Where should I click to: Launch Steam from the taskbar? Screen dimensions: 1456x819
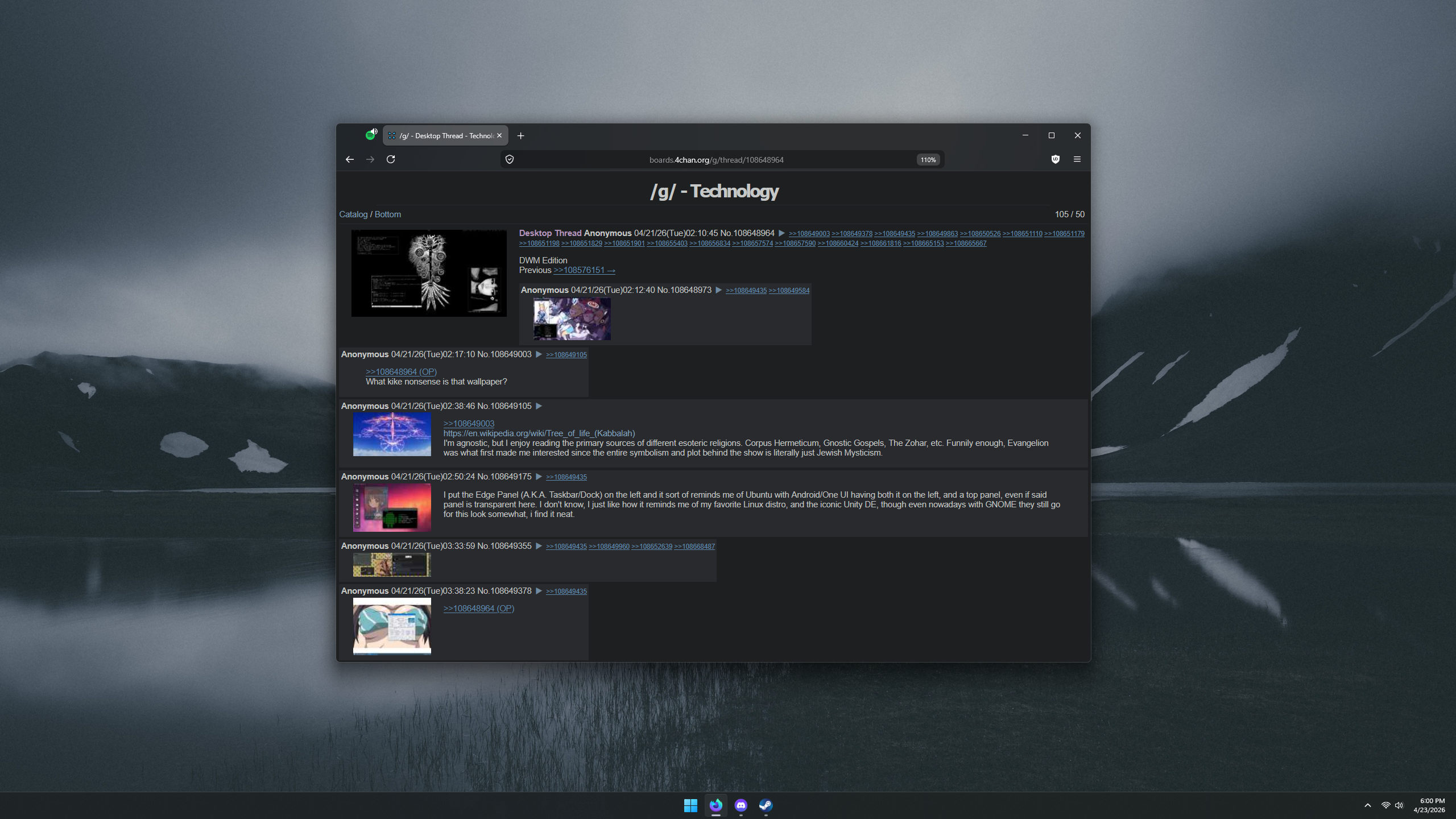(x=766, y=805)
